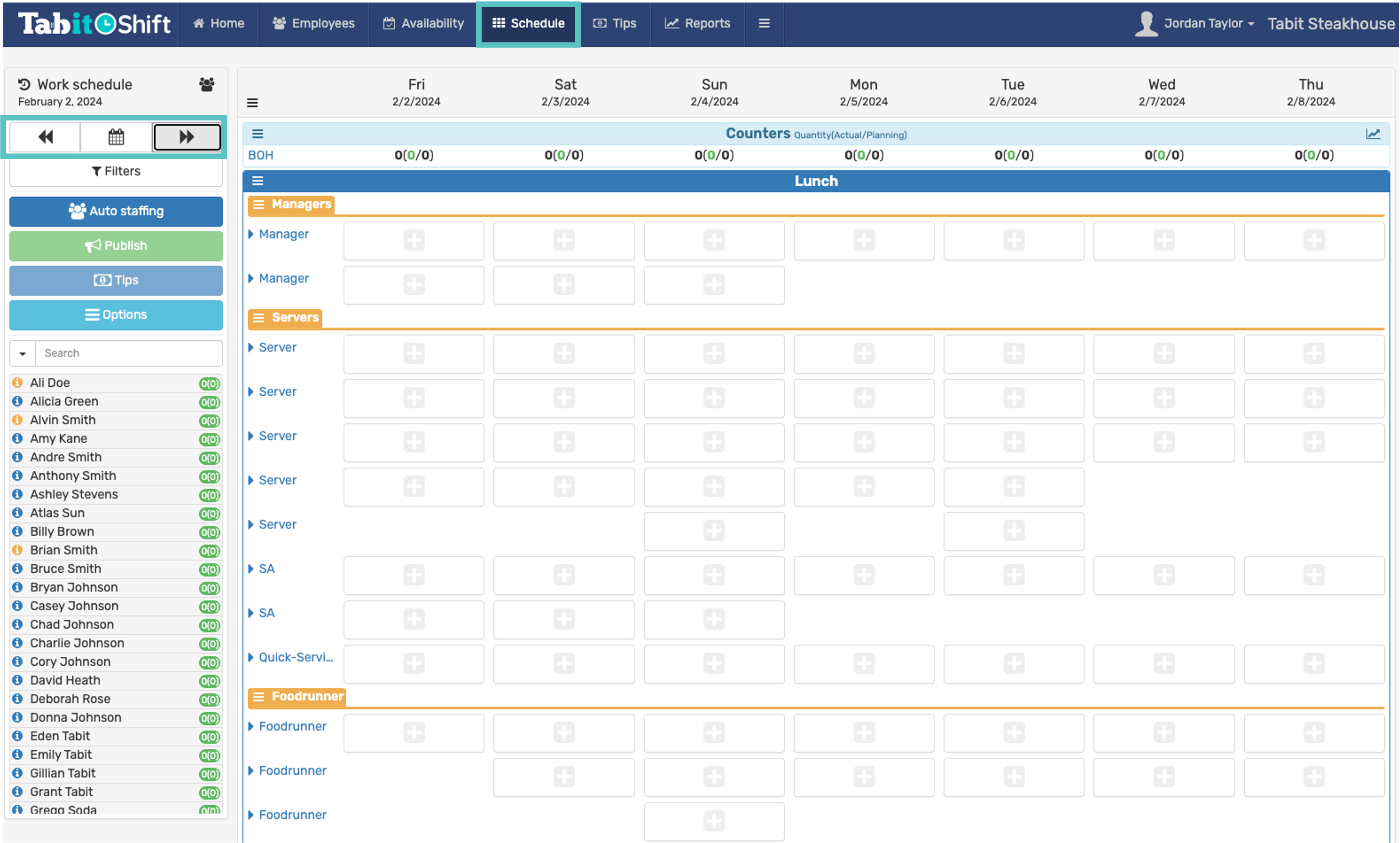Click the employees group icon beside Work schedule
1400x843 pixels.
pos(207,84)
